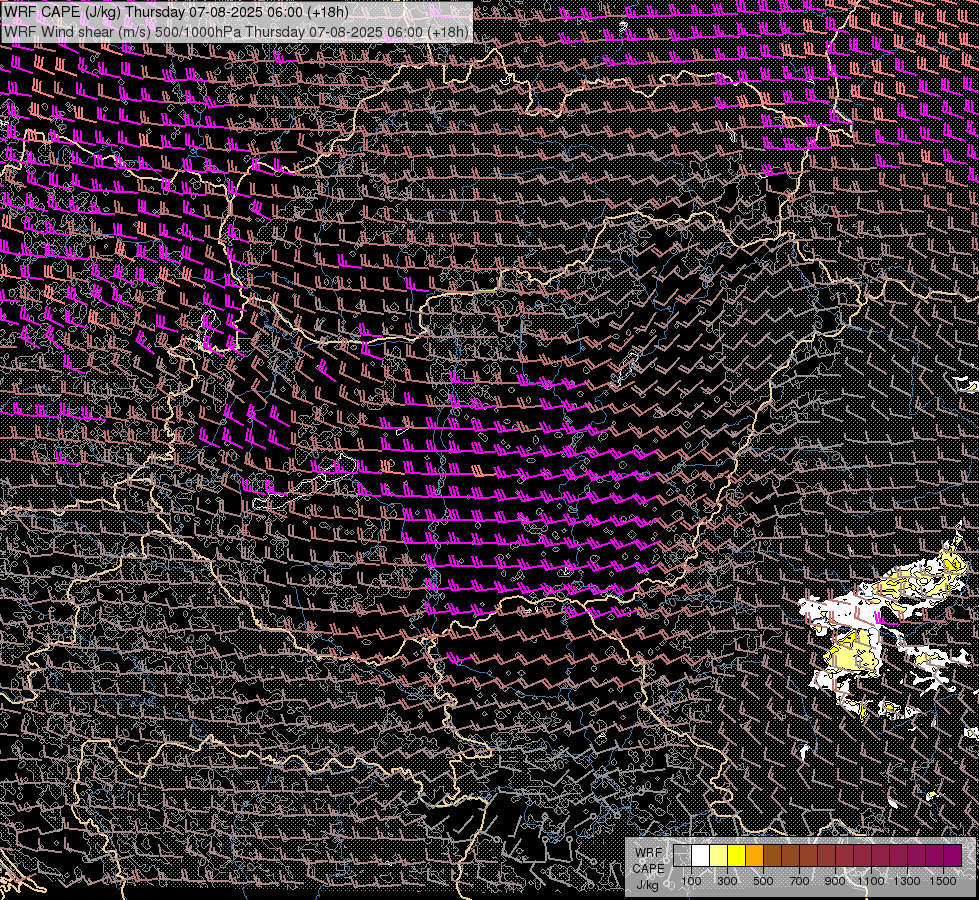
Task: Select the bright yellow legend swatch
Action: coord(736,856)
